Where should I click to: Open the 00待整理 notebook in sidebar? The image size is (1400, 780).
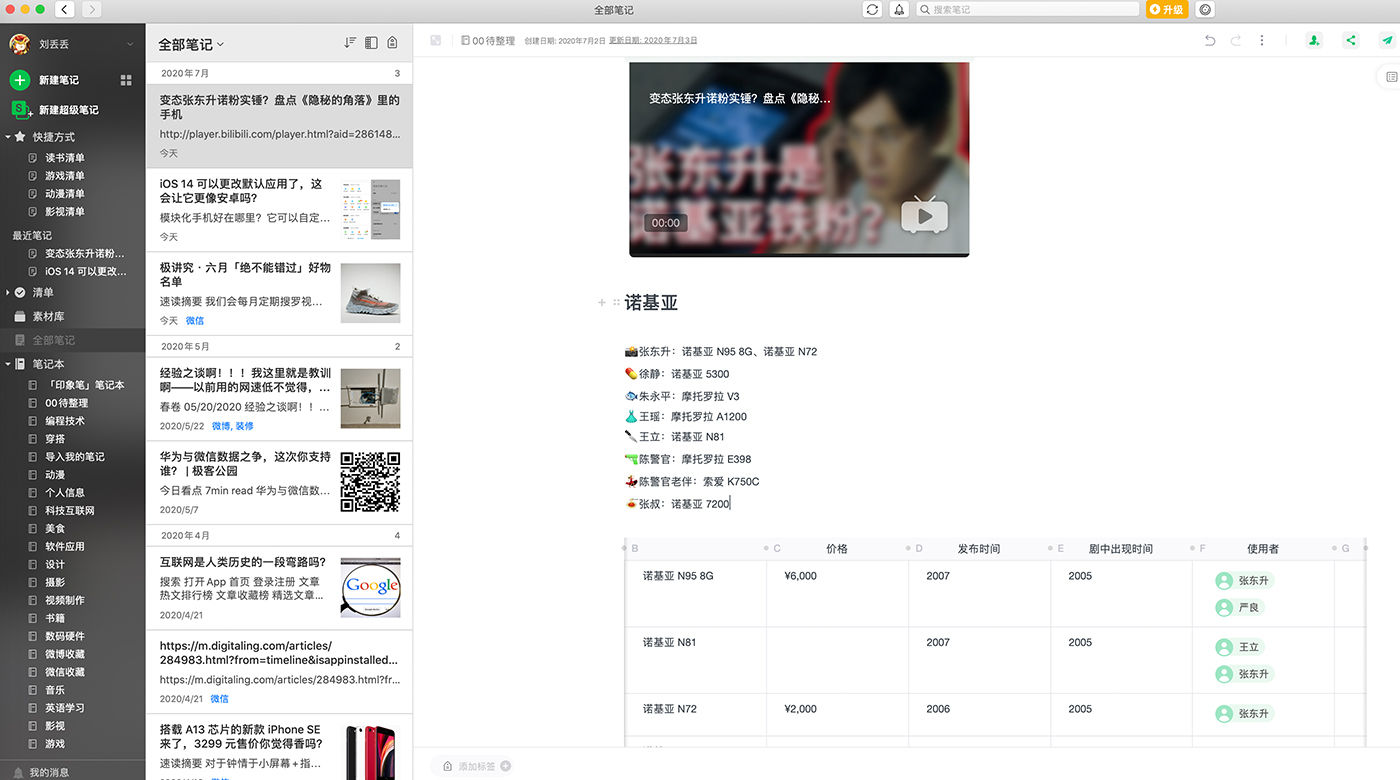click(66, 403)
